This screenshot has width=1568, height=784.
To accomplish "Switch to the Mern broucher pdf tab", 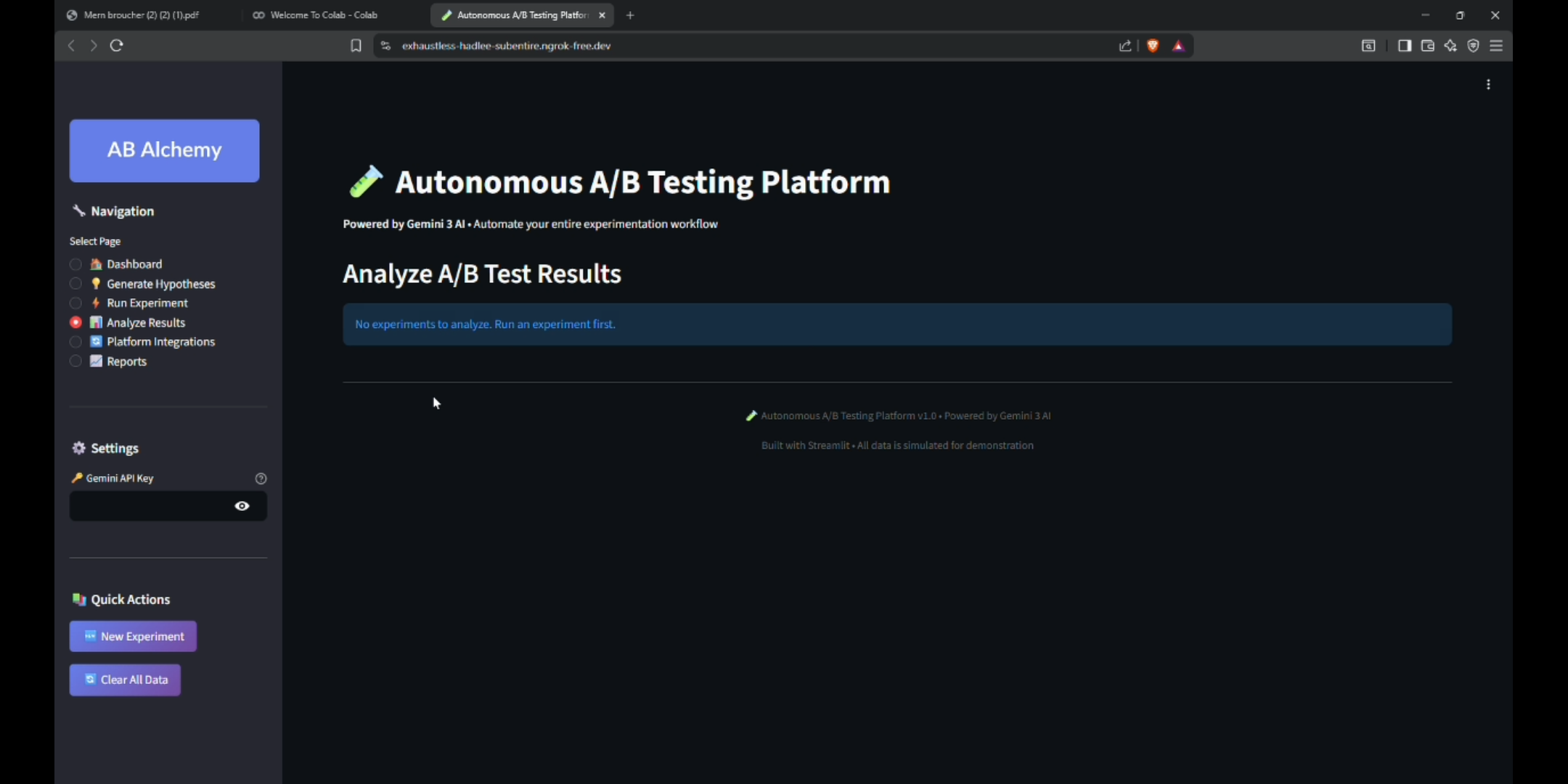I will (141, 15).
